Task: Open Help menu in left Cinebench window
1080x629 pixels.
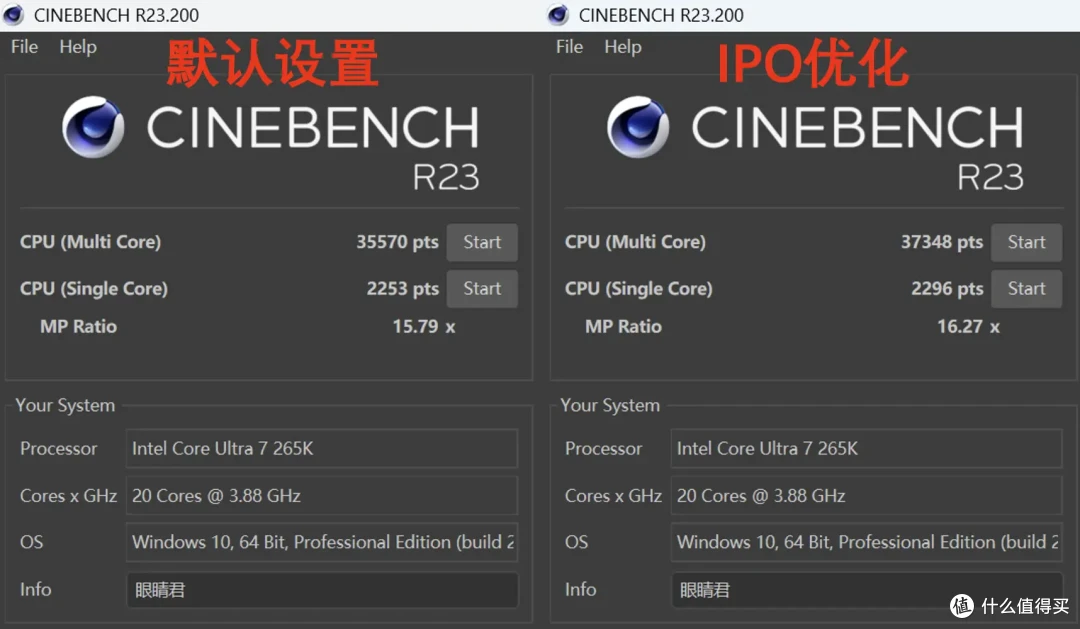Action: (x=78, y=47)
